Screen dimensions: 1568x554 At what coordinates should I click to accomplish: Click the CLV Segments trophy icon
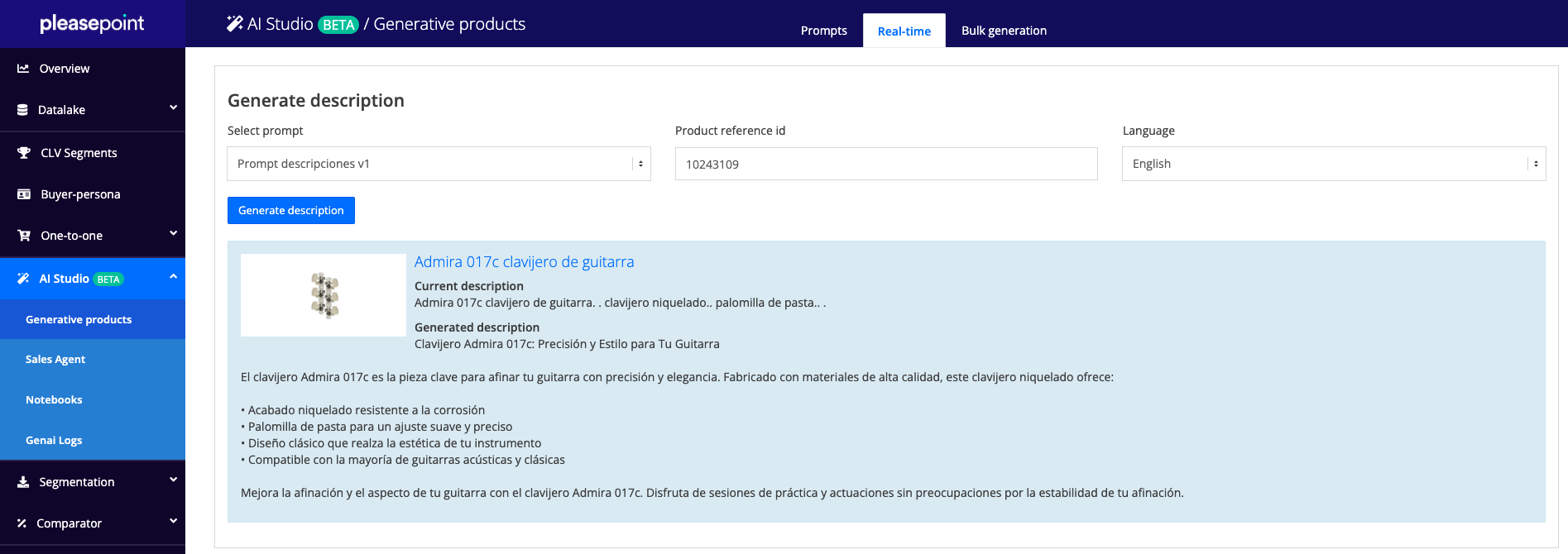pos(24,153)
